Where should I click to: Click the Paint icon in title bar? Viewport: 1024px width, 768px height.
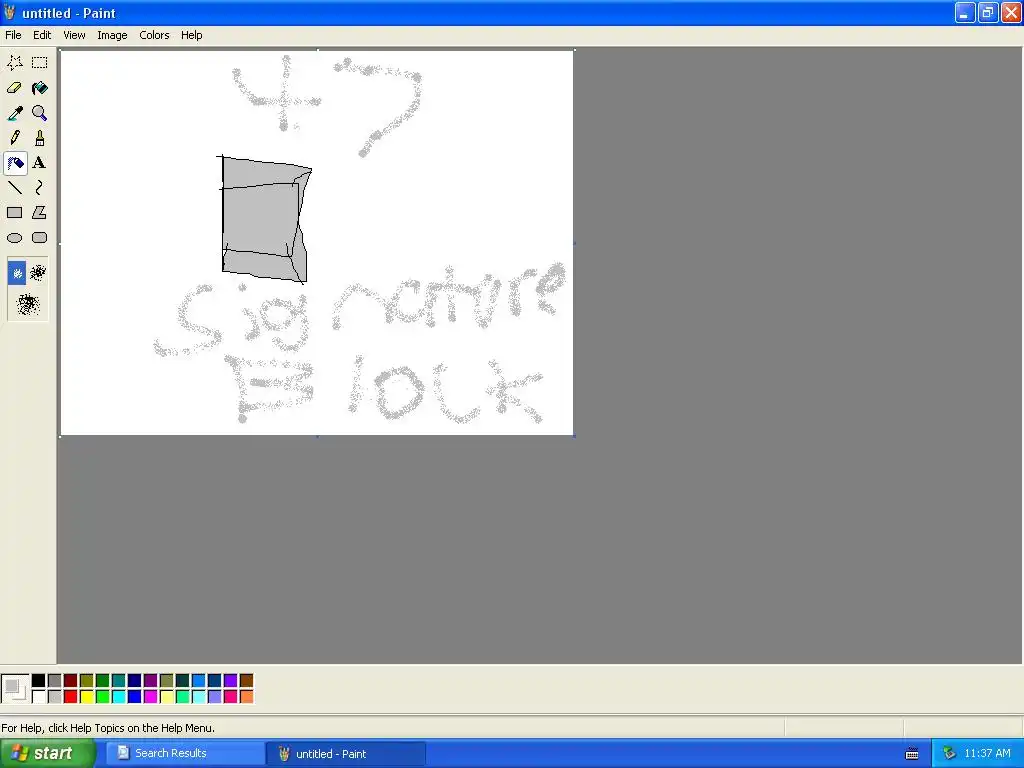click(x=9, y=12)
